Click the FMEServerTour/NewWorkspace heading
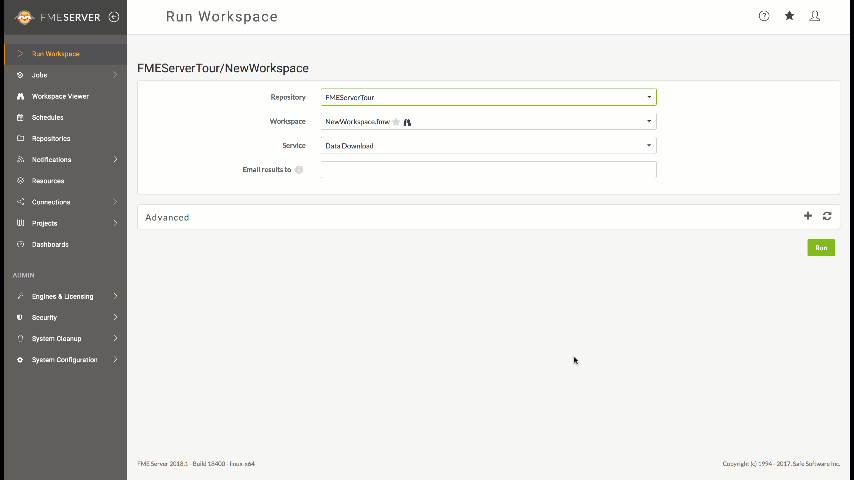This screenshot has height=480, width=854. [x=223, y=68]
